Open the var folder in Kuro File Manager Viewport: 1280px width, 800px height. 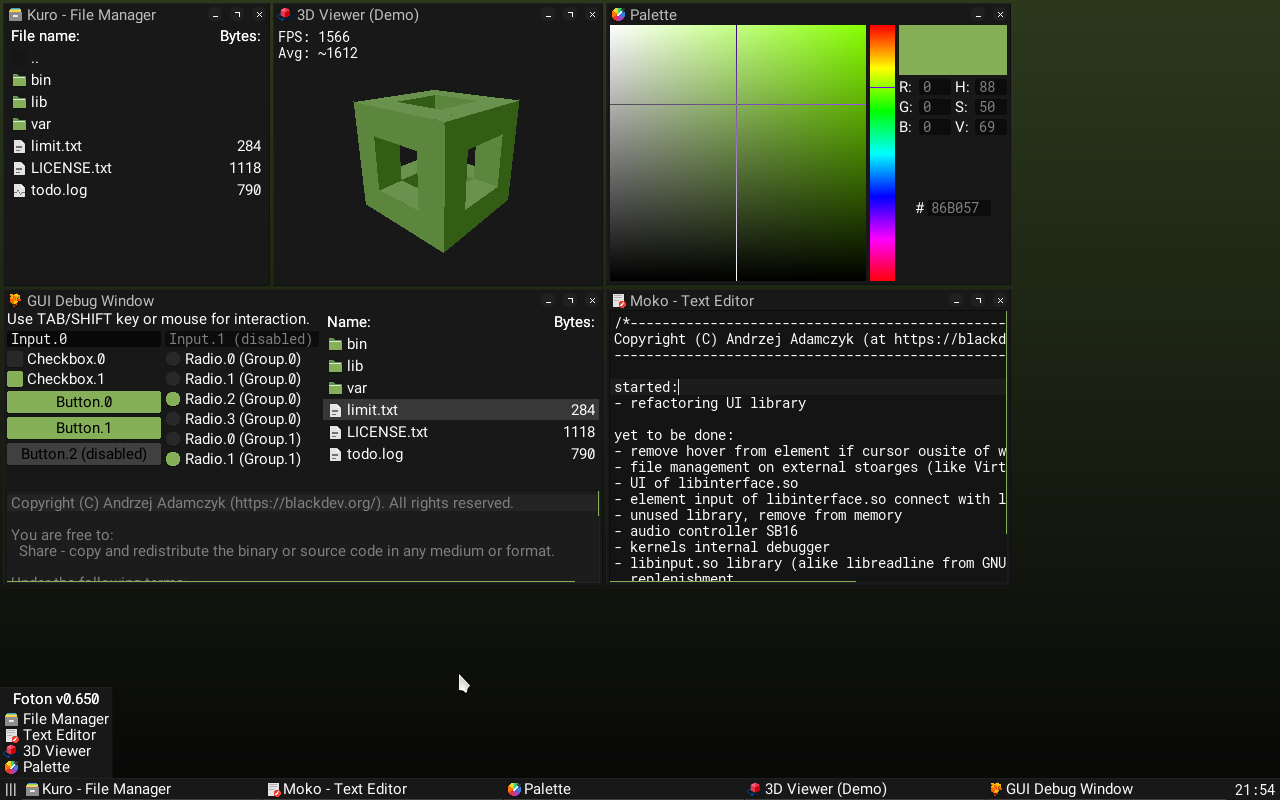[x=136, y=124]
